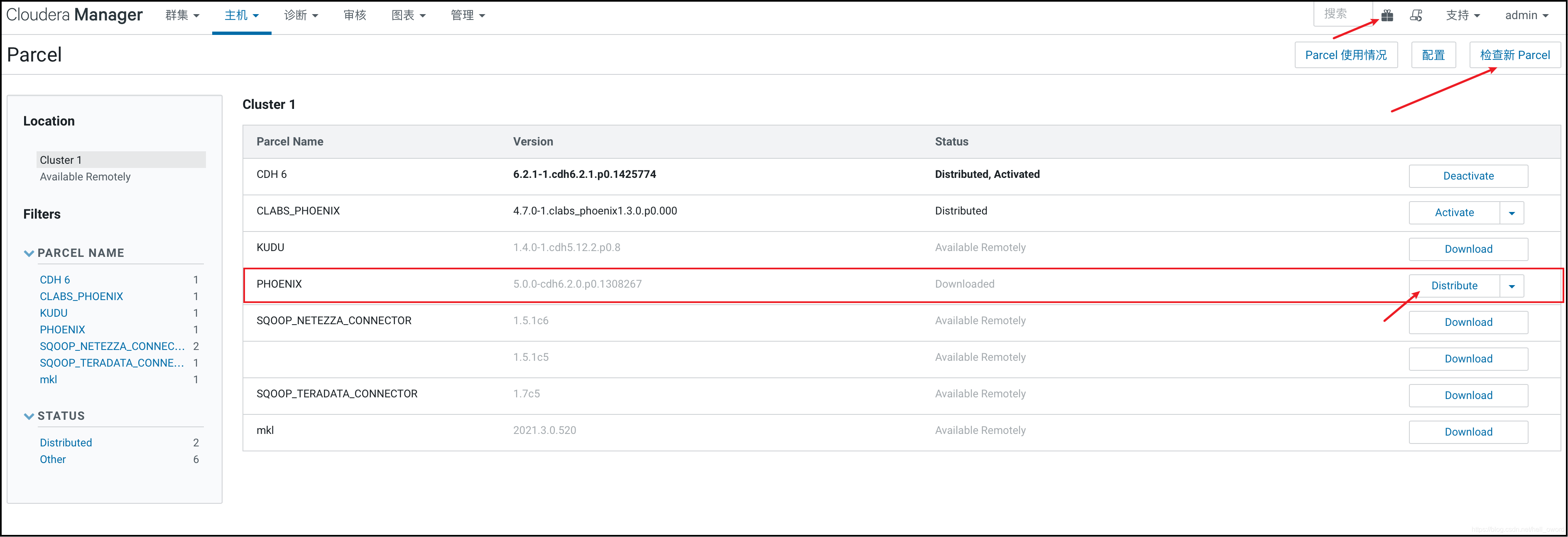Filter by CDH 6 parcel name

(55, 280)
